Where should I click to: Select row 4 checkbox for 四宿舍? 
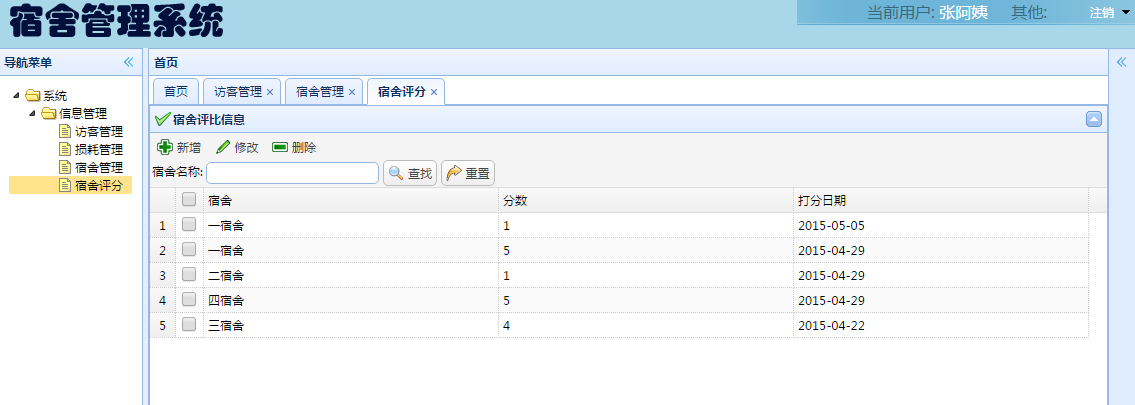pyautogui.click(x=189, y=299)
